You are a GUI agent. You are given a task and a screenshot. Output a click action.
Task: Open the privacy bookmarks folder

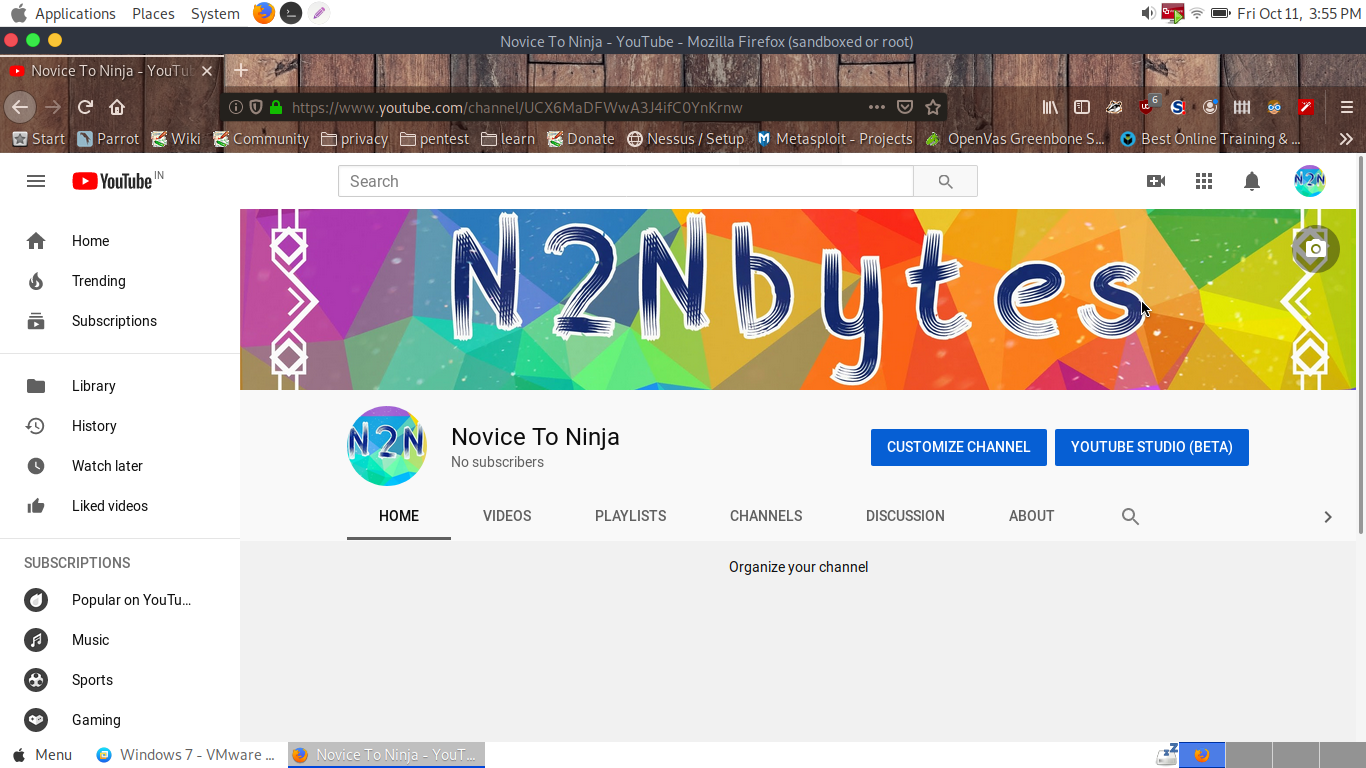(x=354, y=139)
